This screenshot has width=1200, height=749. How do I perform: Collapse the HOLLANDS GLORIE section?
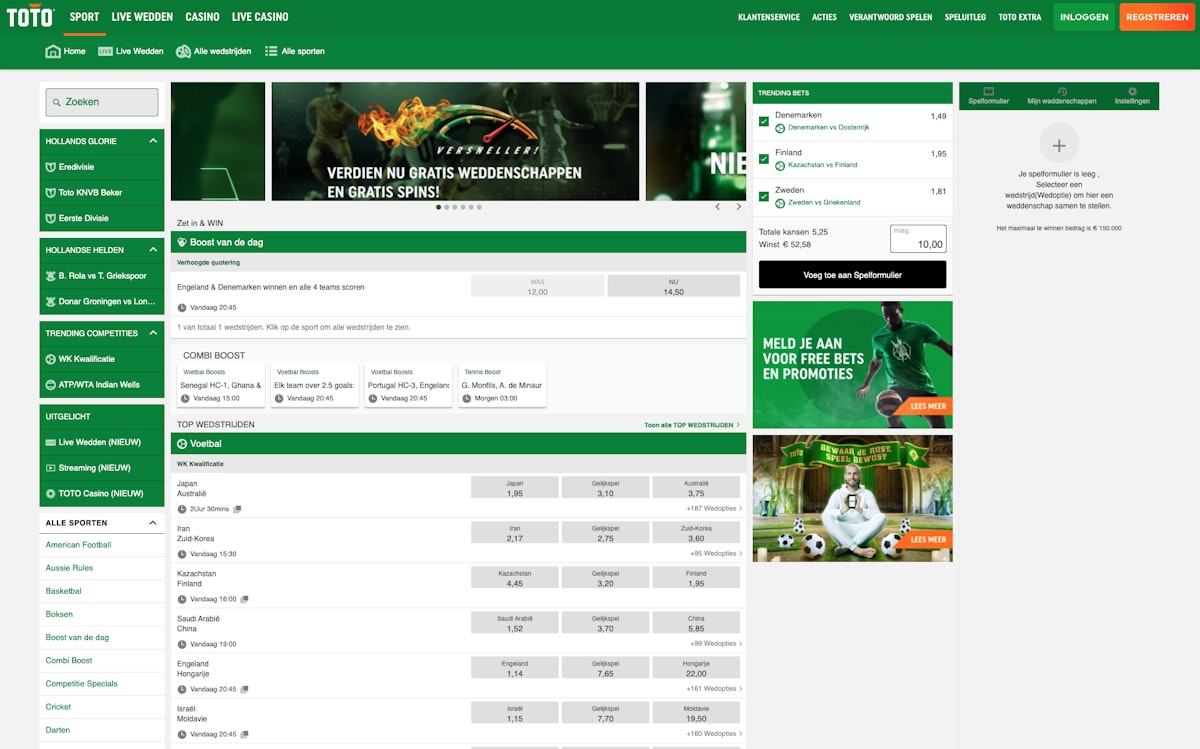click(153, 141)
